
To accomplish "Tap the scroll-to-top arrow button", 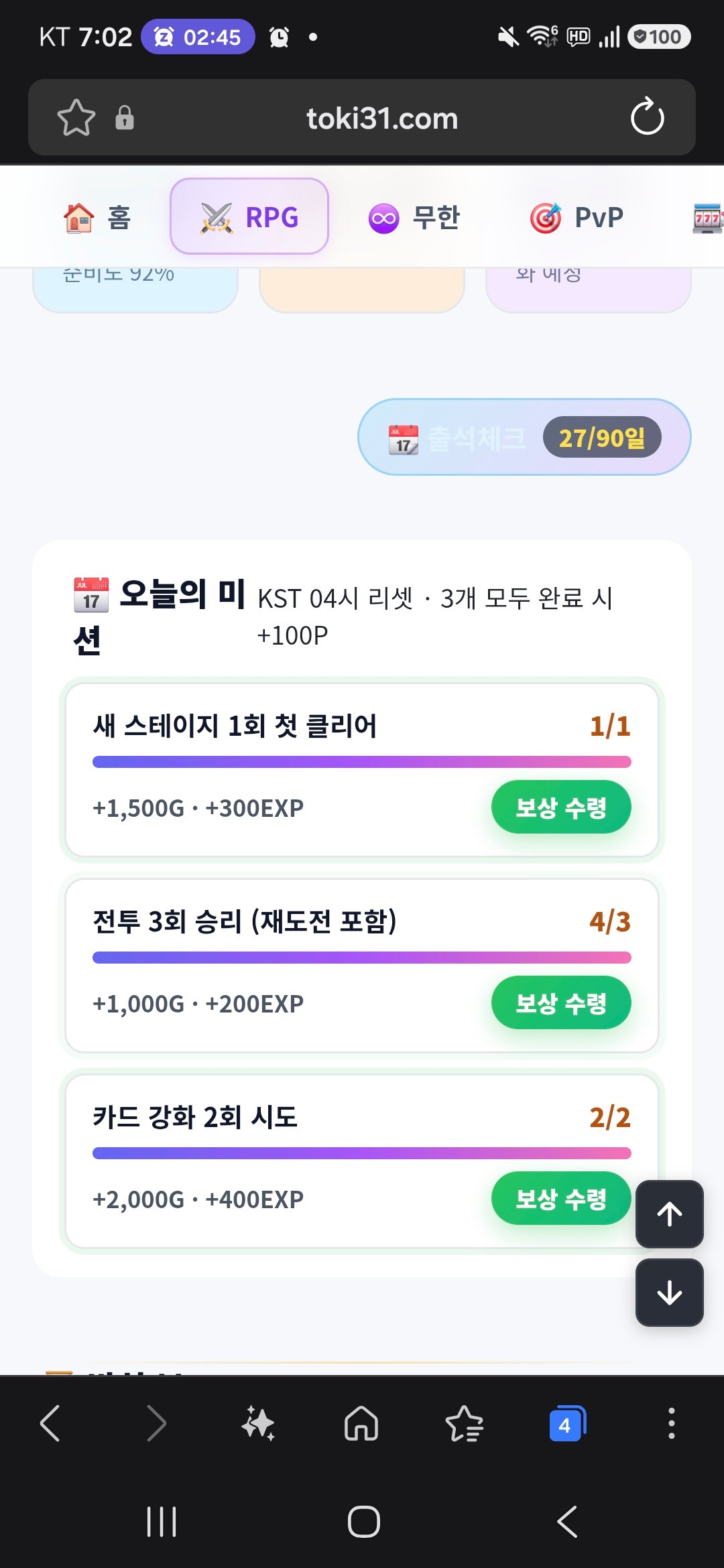I will point(669,1214).
